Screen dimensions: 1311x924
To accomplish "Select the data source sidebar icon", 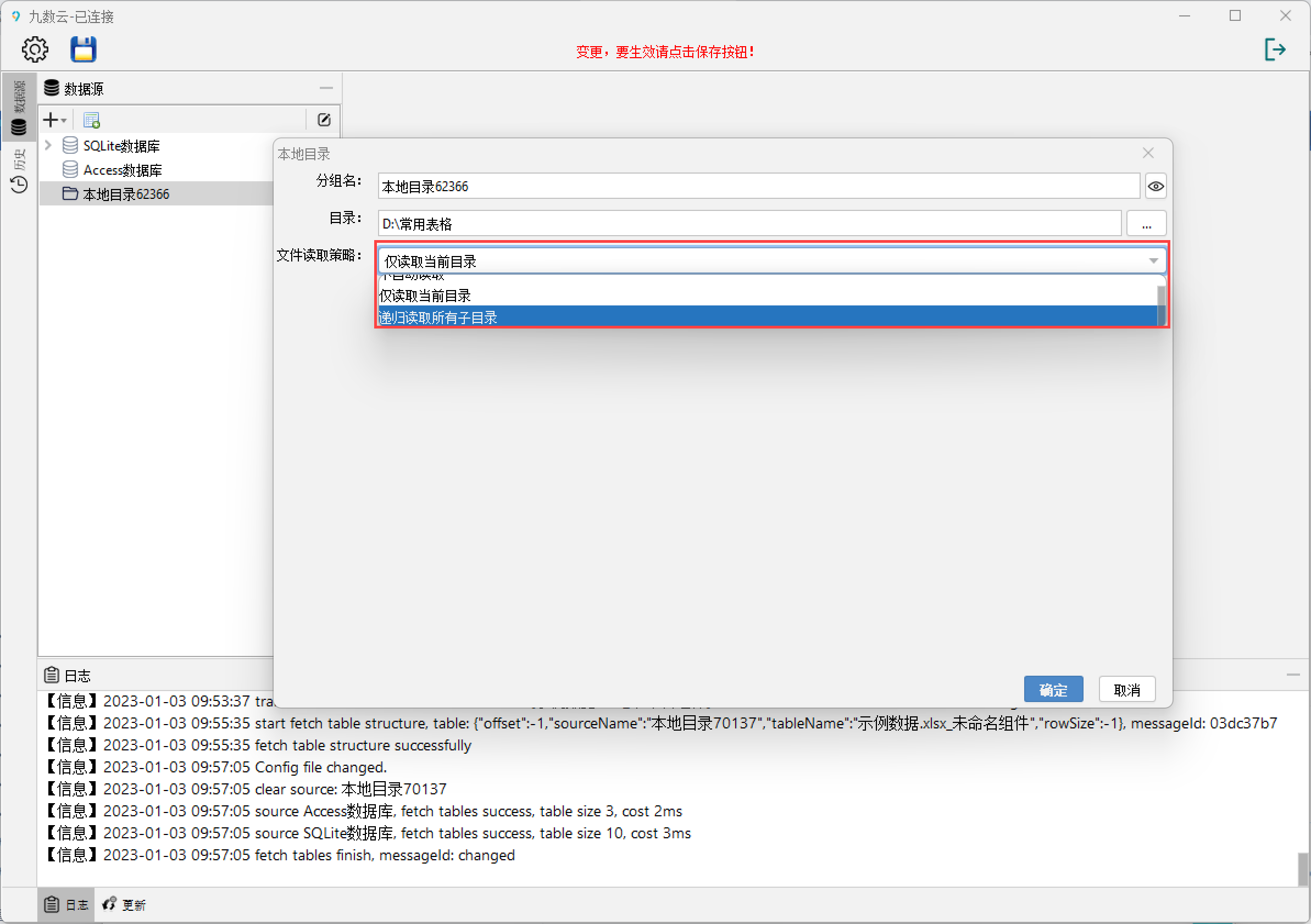I will point(19,127).
